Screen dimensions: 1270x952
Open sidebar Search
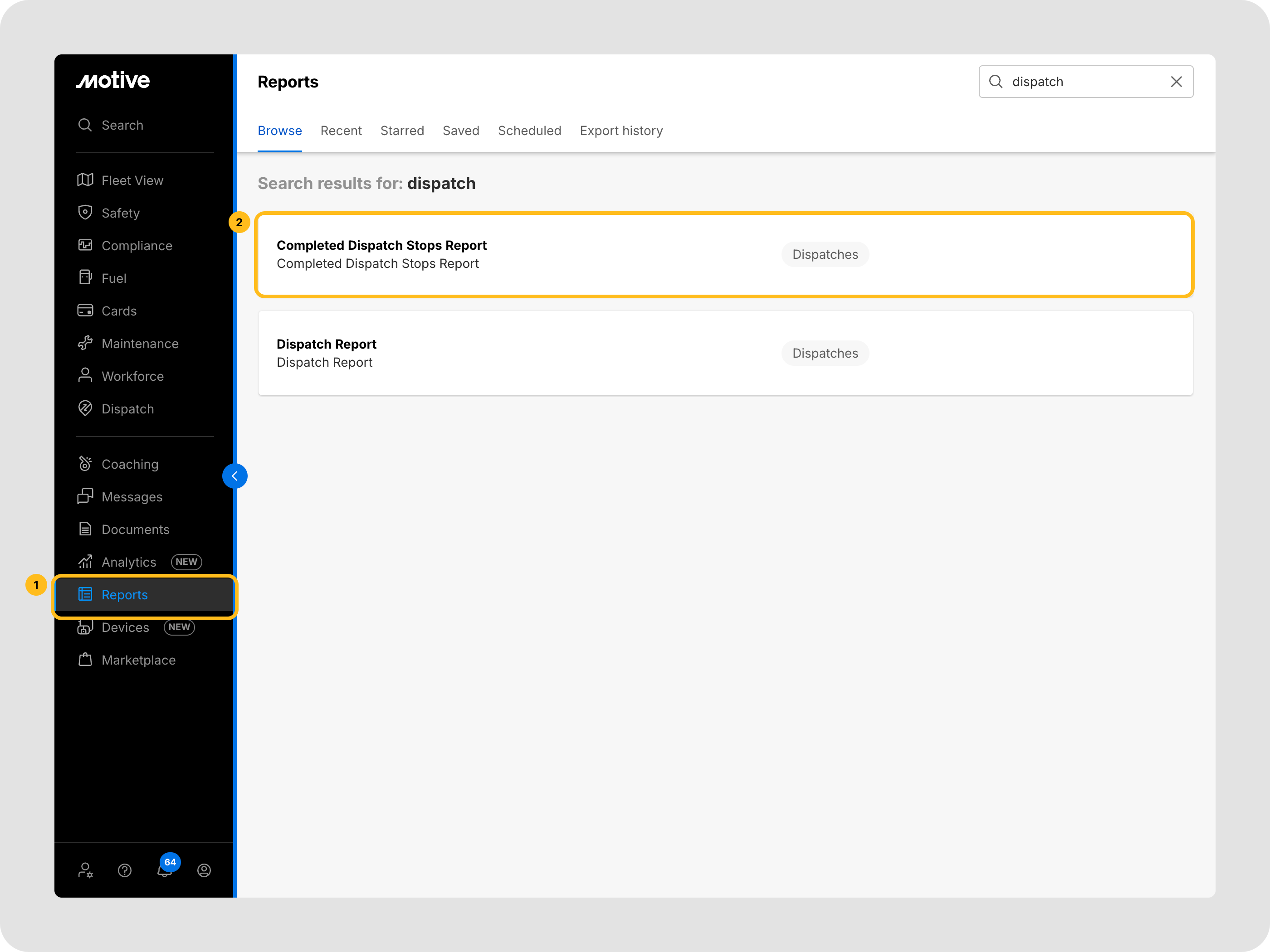(122, 125)
